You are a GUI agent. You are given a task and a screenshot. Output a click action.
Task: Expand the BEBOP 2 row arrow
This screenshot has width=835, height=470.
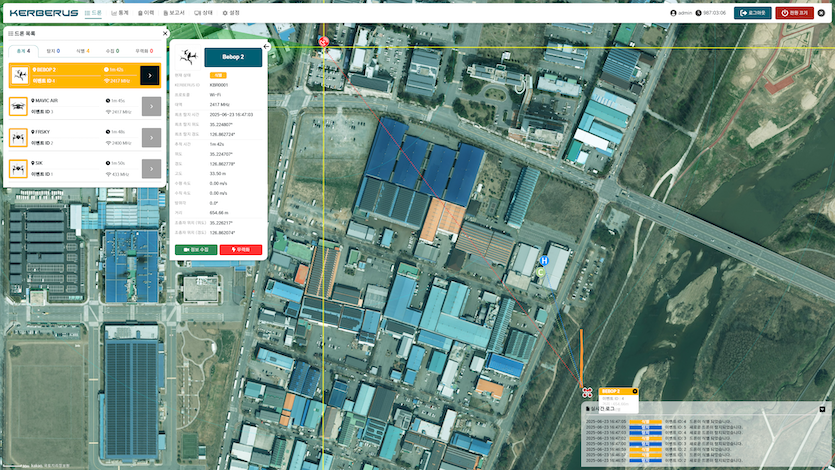(x=151, y=75)
